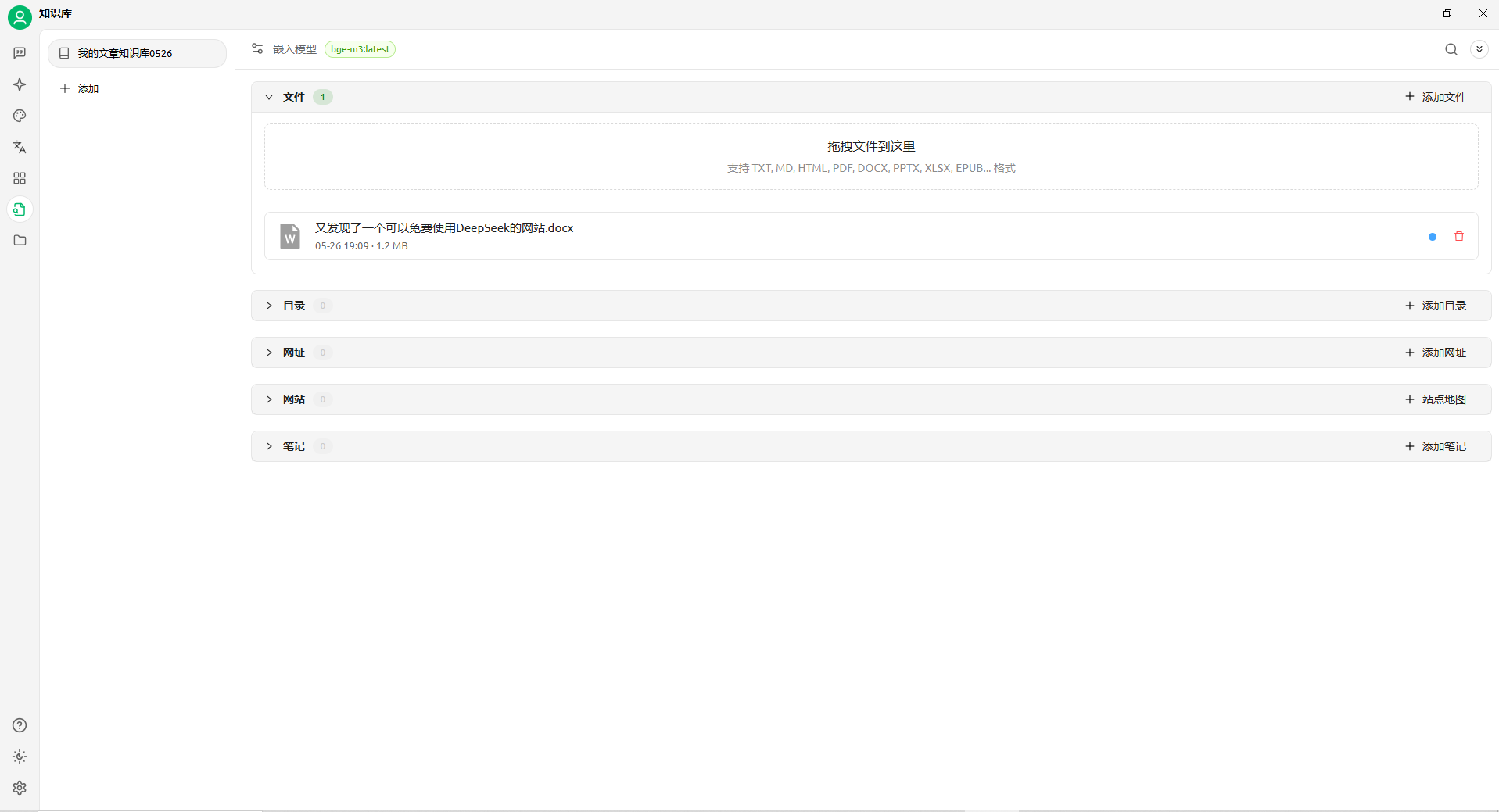Open the translate sidebar icon
Image resolution: width=1499 pixels, height=812 pixels.
(20, 147)
